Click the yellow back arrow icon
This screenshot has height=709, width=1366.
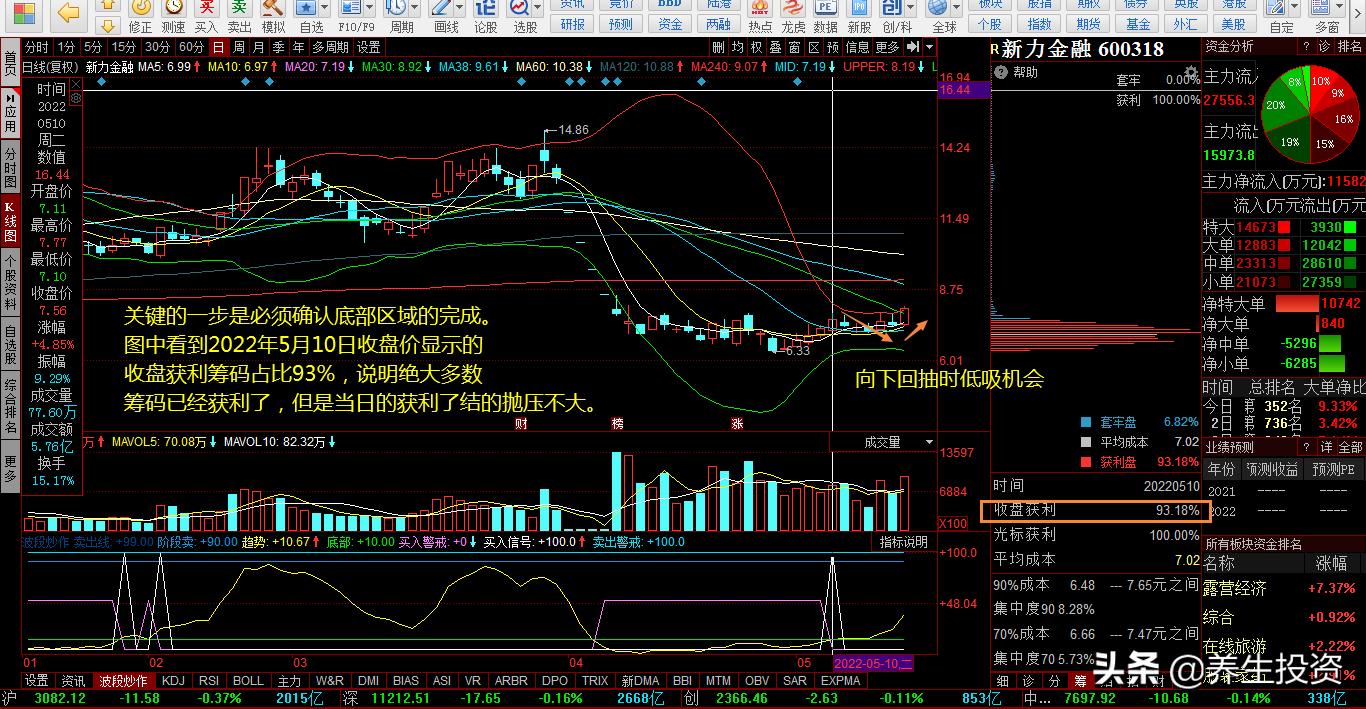(x=68, y=12)
